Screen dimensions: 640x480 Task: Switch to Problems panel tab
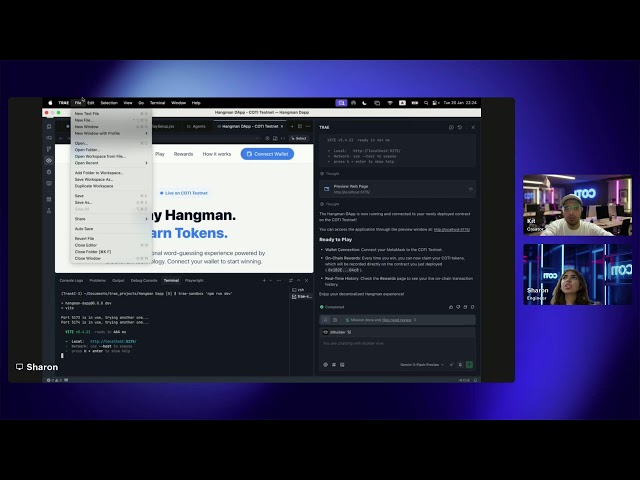coord(98,280)
